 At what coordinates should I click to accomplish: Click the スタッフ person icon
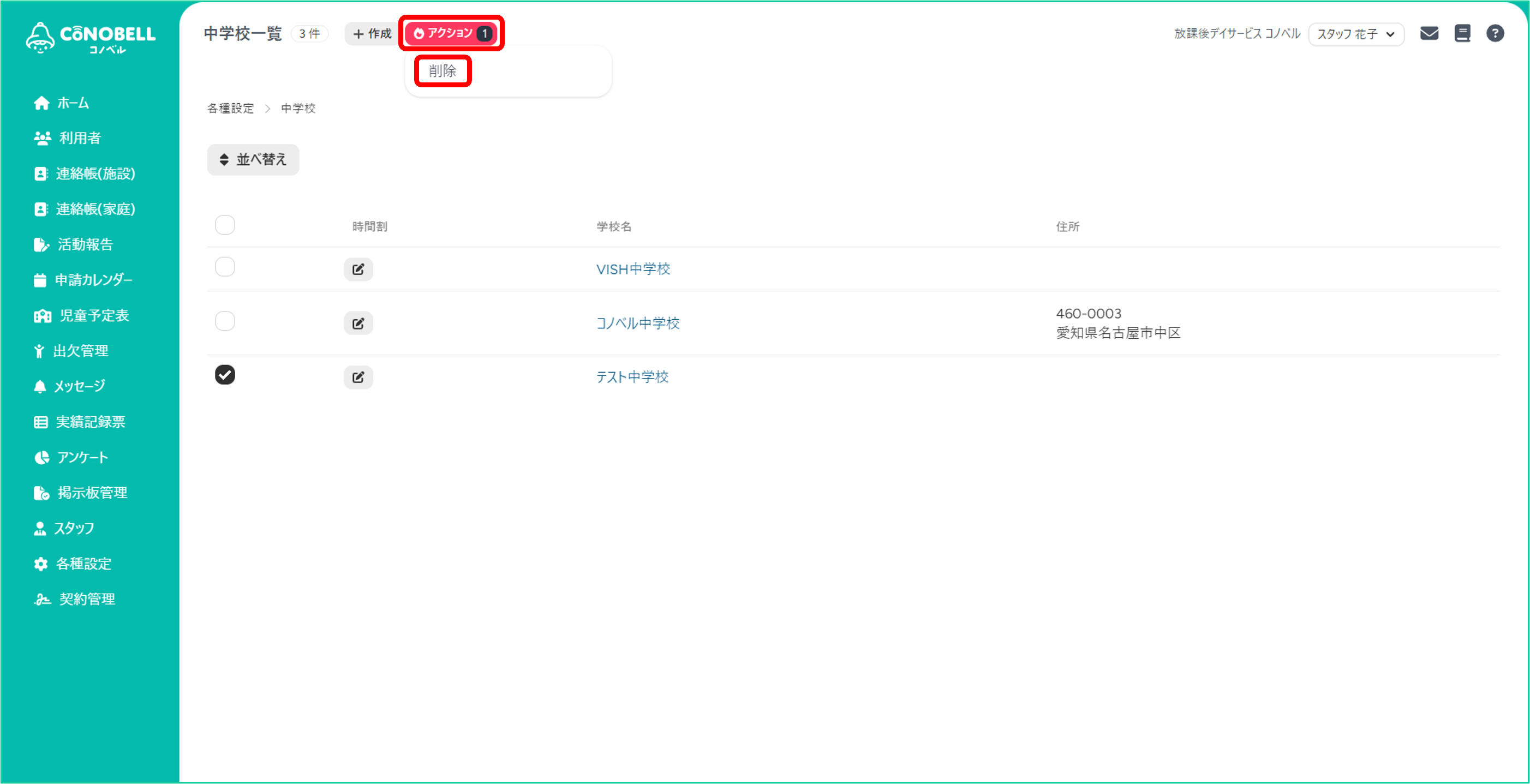click(40, 529)
